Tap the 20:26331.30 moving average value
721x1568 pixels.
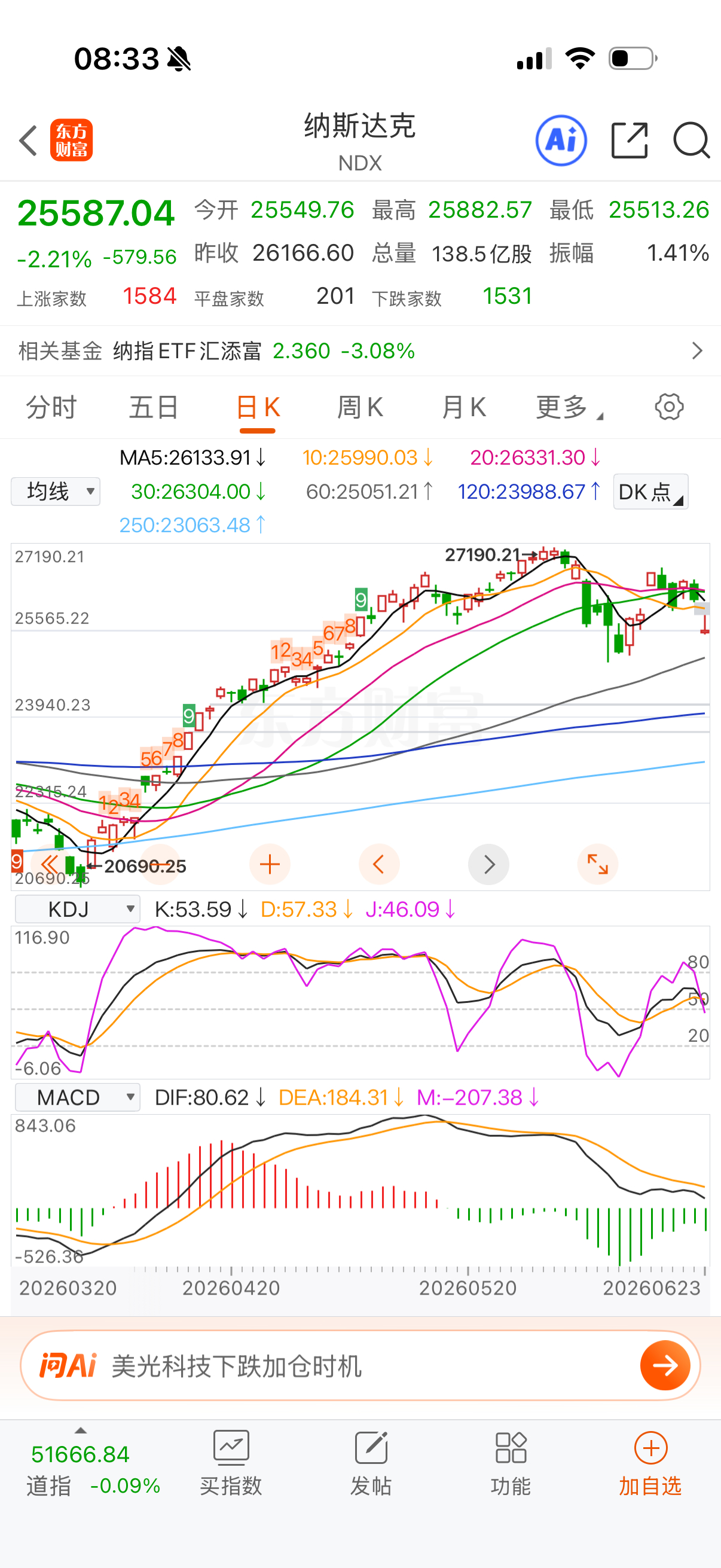536,457
